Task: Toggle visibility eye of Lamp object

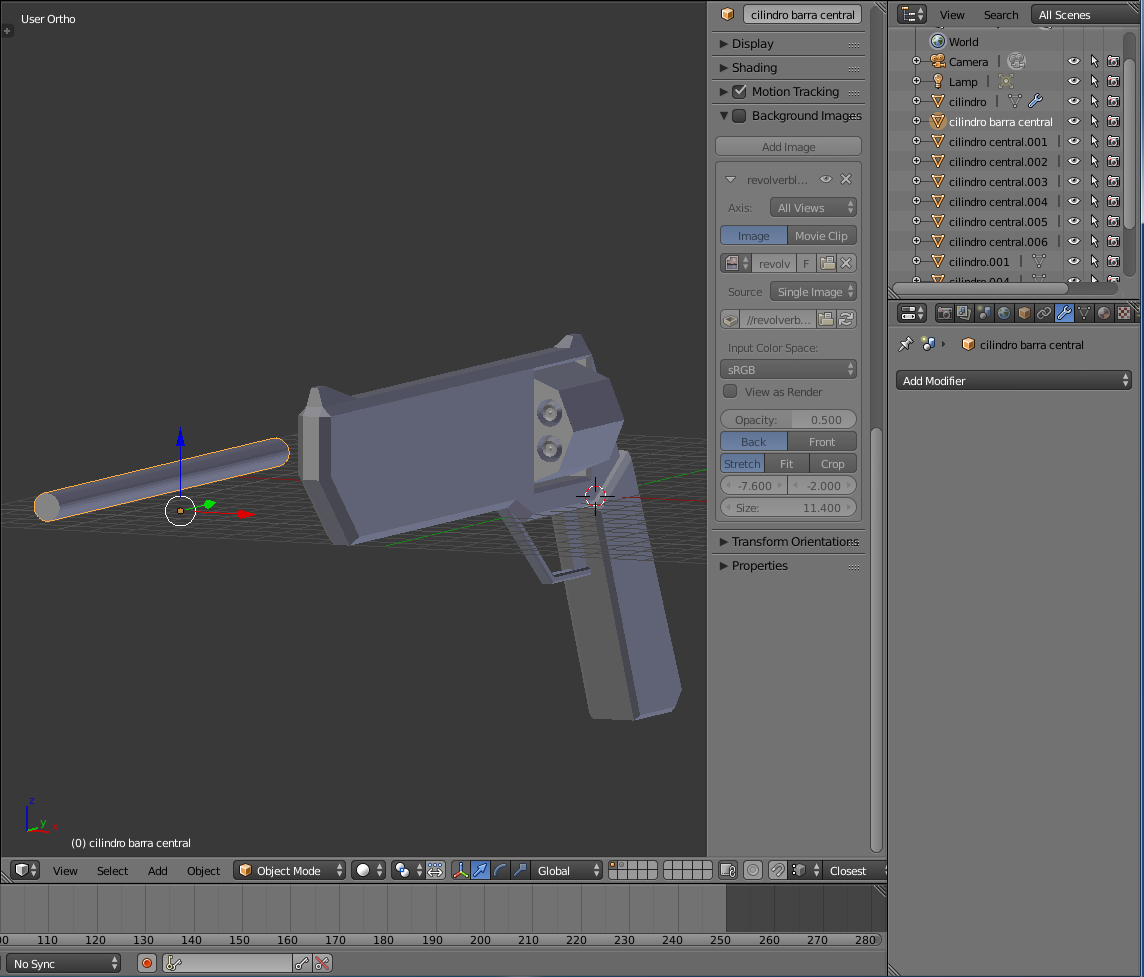Action: tap(1074, 81)
